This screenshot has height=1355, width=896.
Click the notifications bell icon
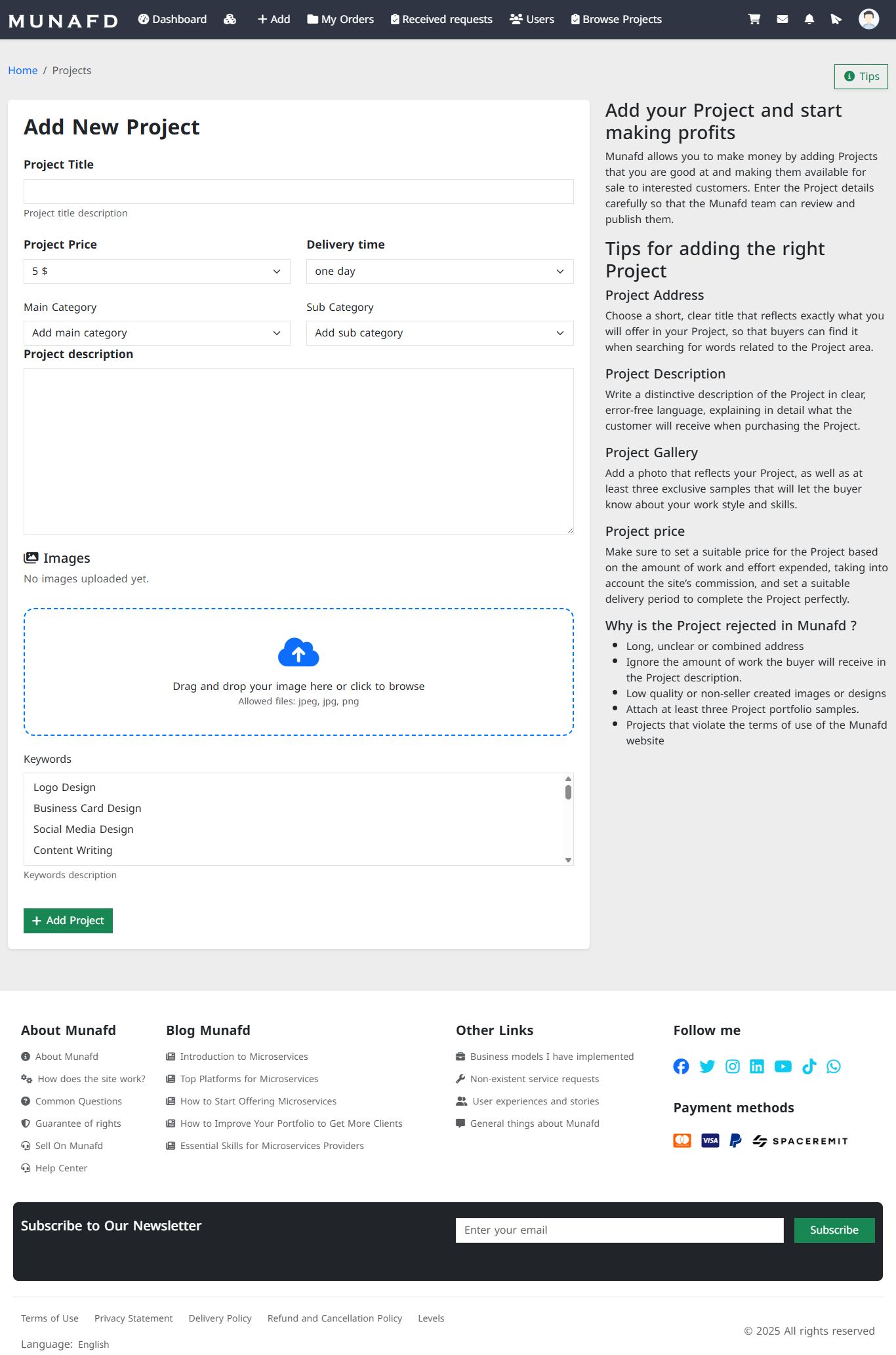coord(809,19)
